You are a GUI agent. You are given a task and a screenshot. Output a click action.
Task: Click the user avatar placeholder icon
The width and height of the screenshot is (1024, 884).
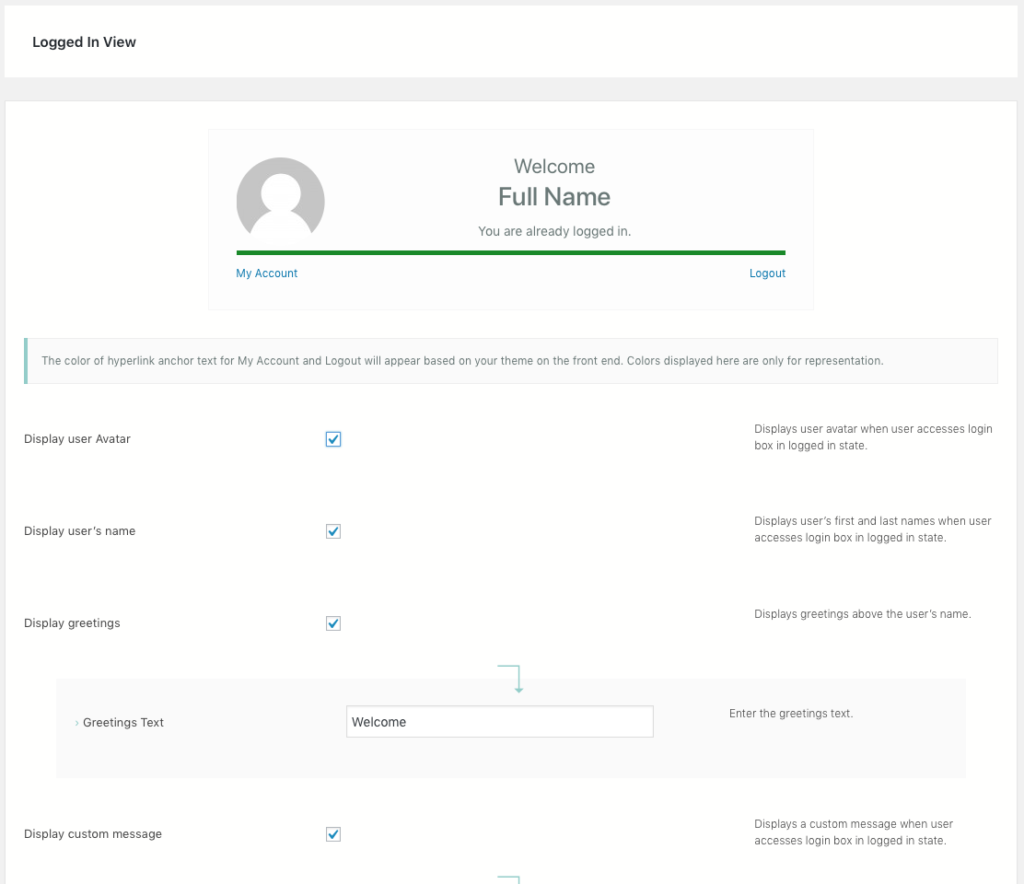pos(280,199)
